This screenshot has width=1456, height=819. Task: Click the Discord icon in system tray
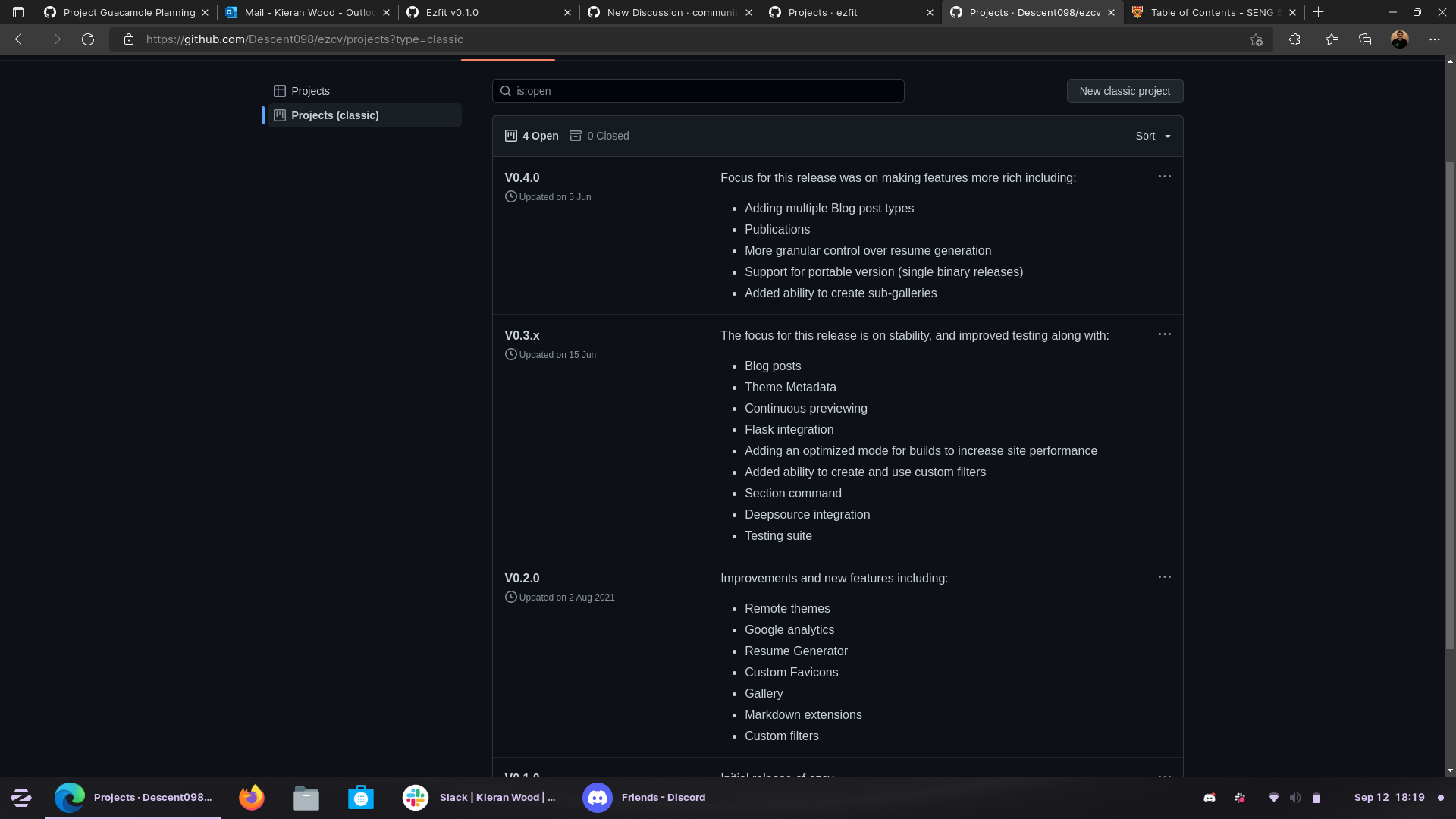[x=1210, y=797]
